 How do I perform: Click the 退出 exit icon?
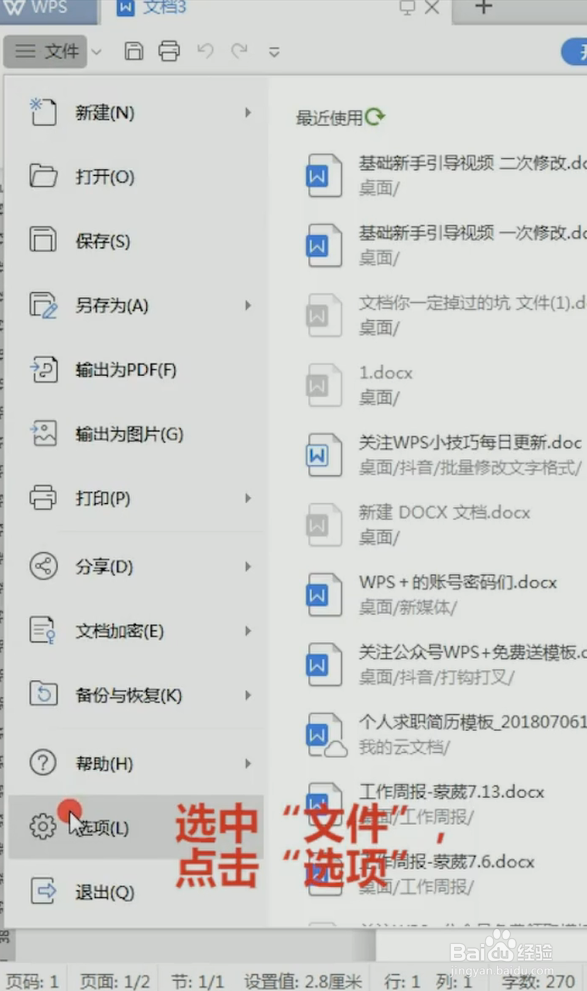click(x=43, y=891)
